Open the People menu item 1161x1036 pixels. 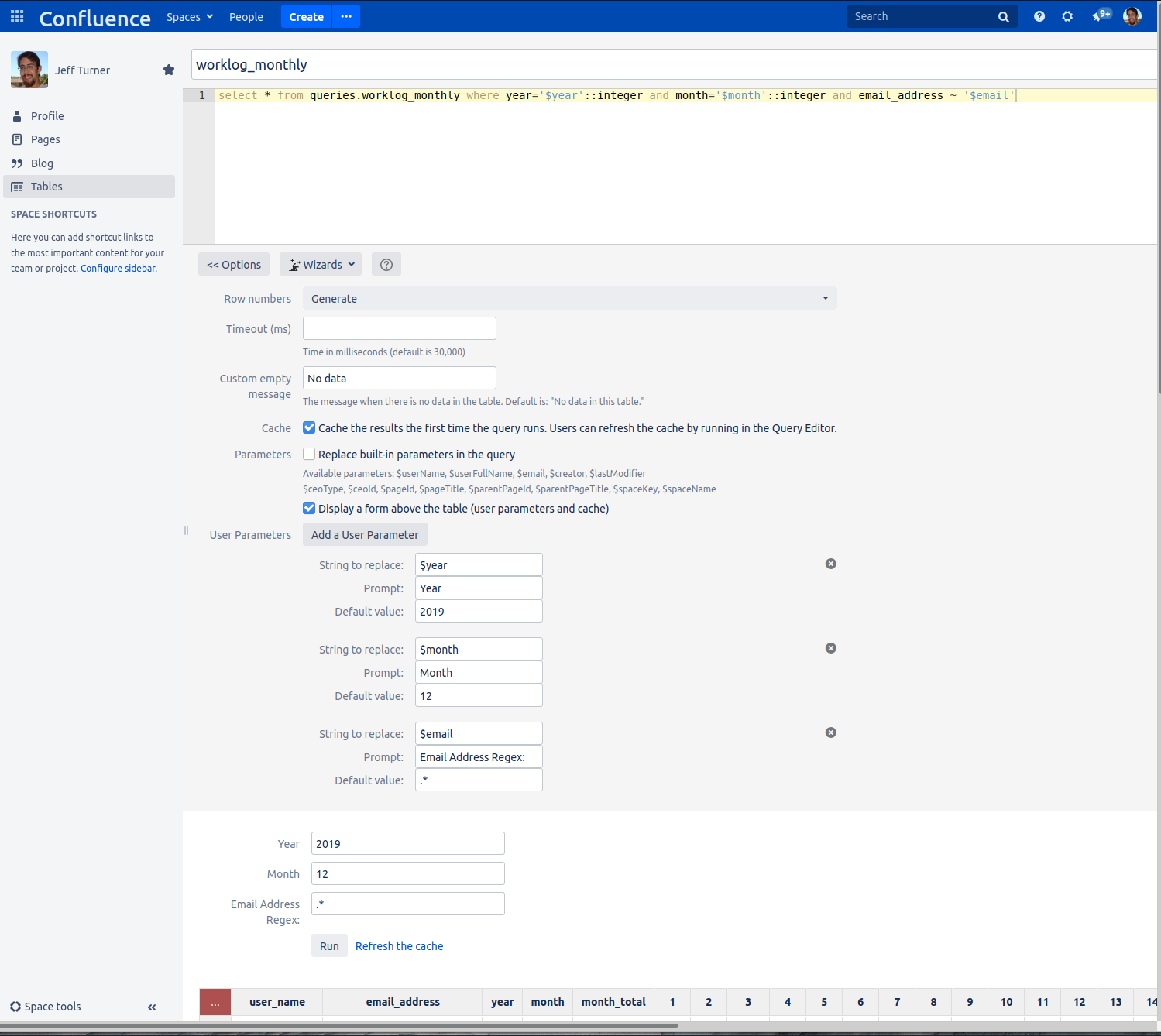coord(246,17)
